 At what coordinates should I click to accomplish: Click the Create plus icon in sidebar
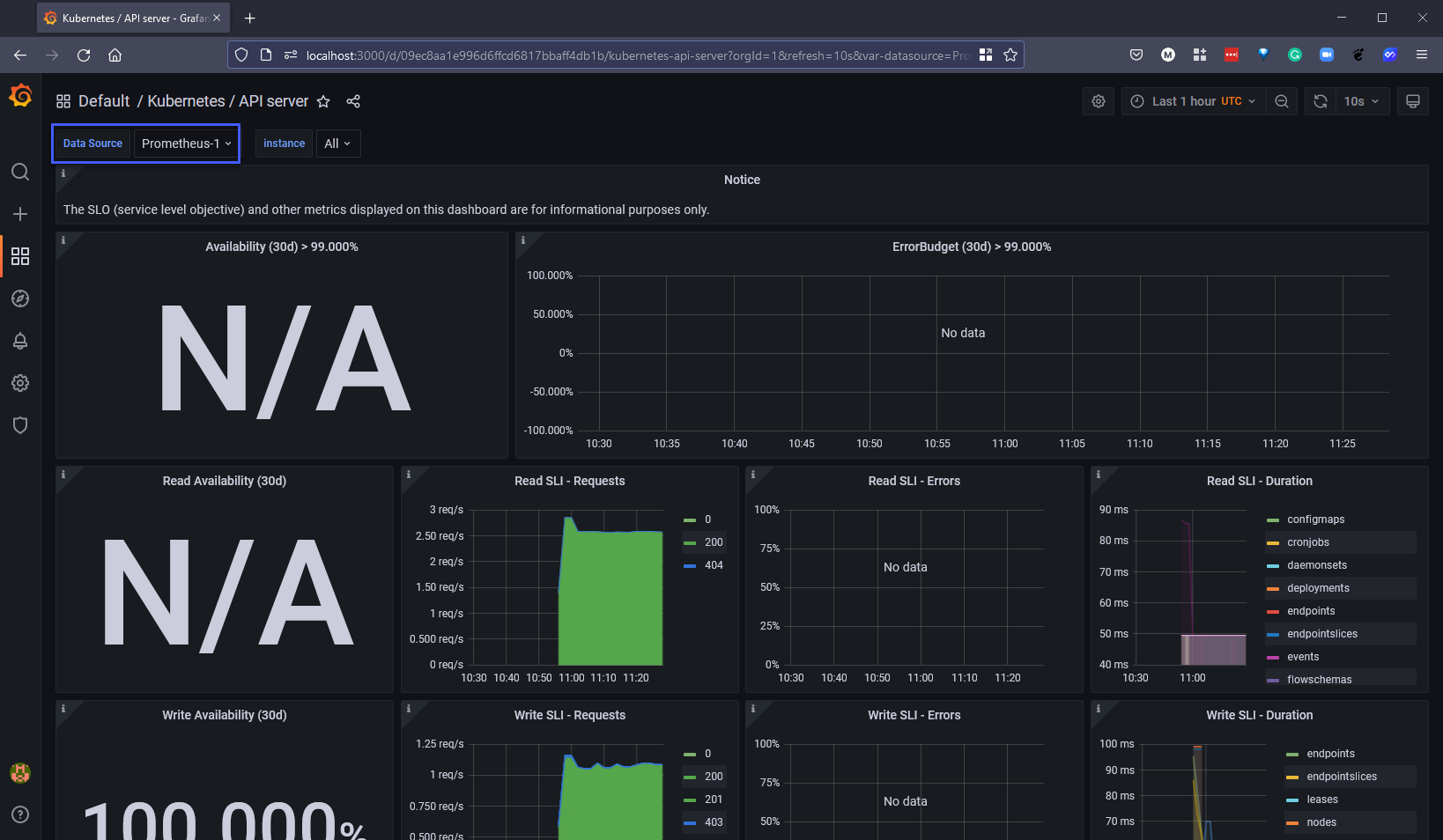coord(20,214)
